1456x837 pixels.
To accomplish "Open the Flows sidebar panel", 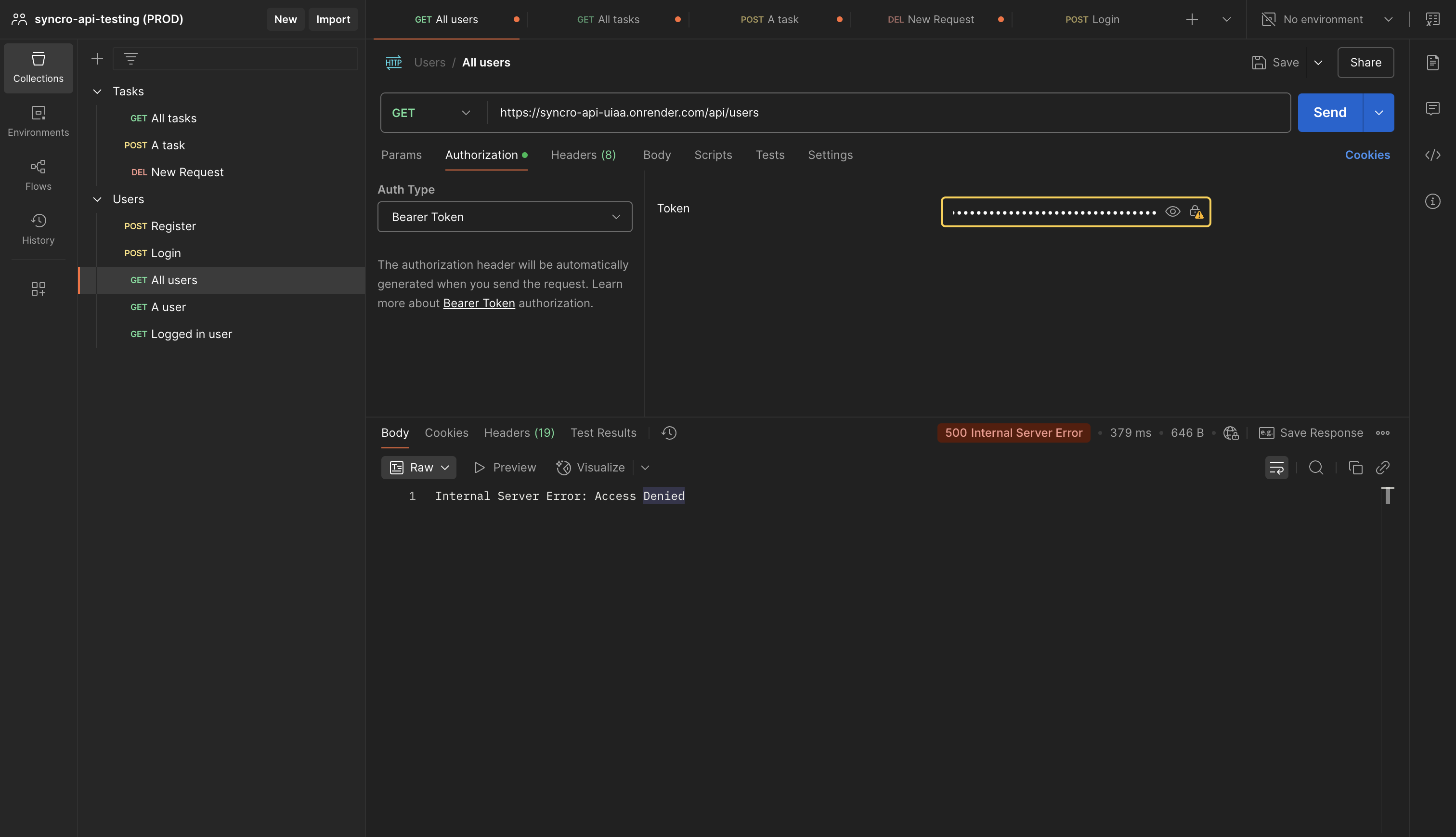I will click(39, 175).
